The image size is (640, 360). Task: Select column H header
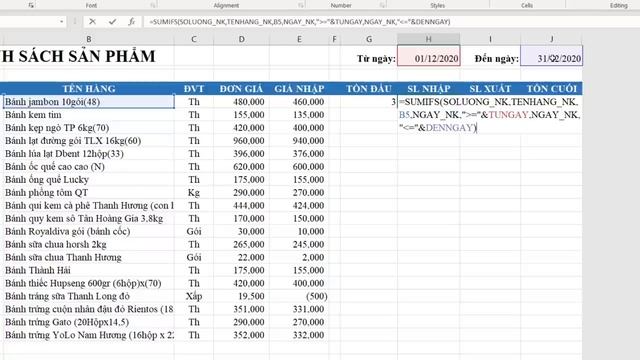[x=429, y=39]
